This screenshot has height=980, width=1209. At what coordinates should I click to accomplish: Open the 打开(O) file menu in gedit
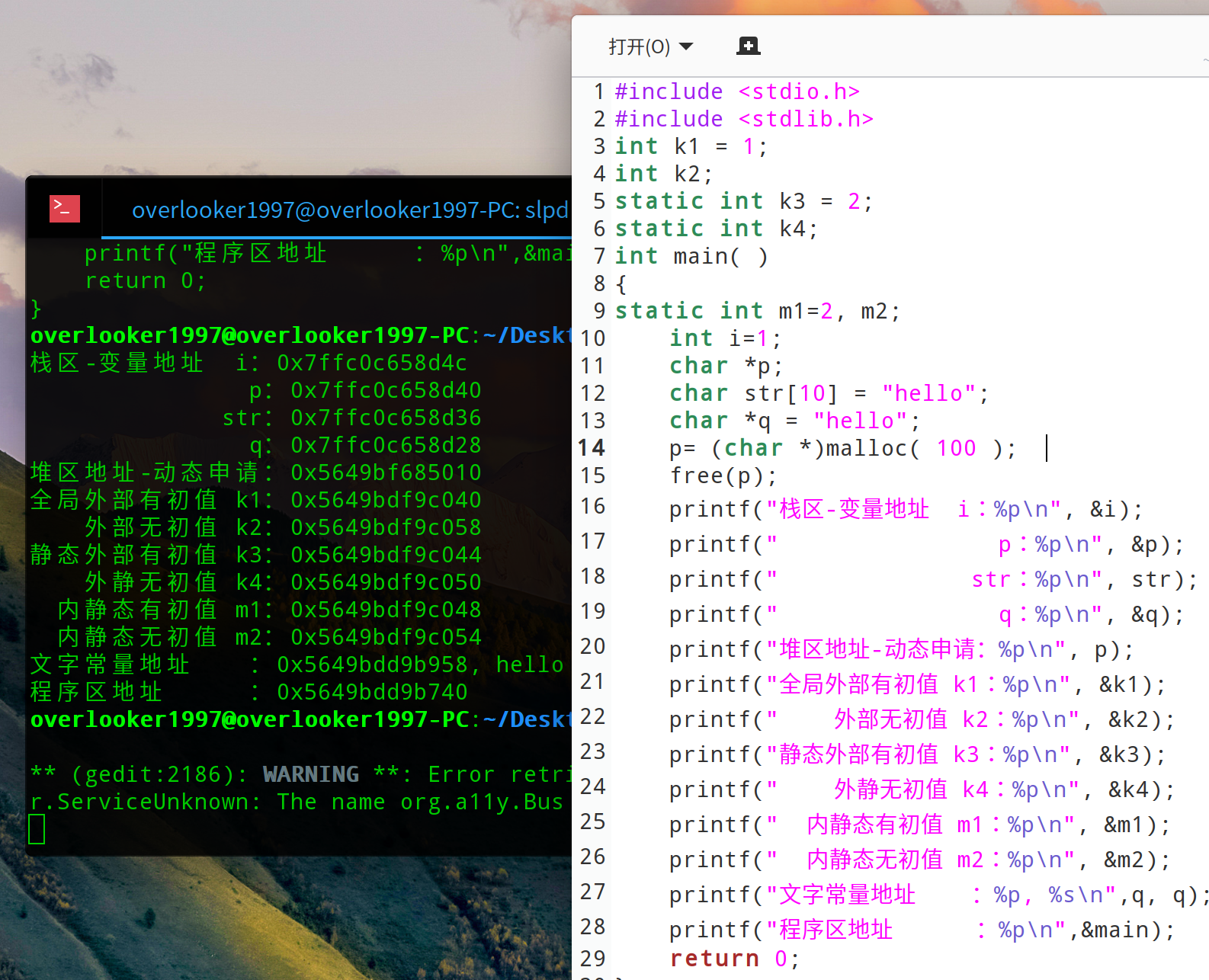pyautogui.click(x=650, y=46)
